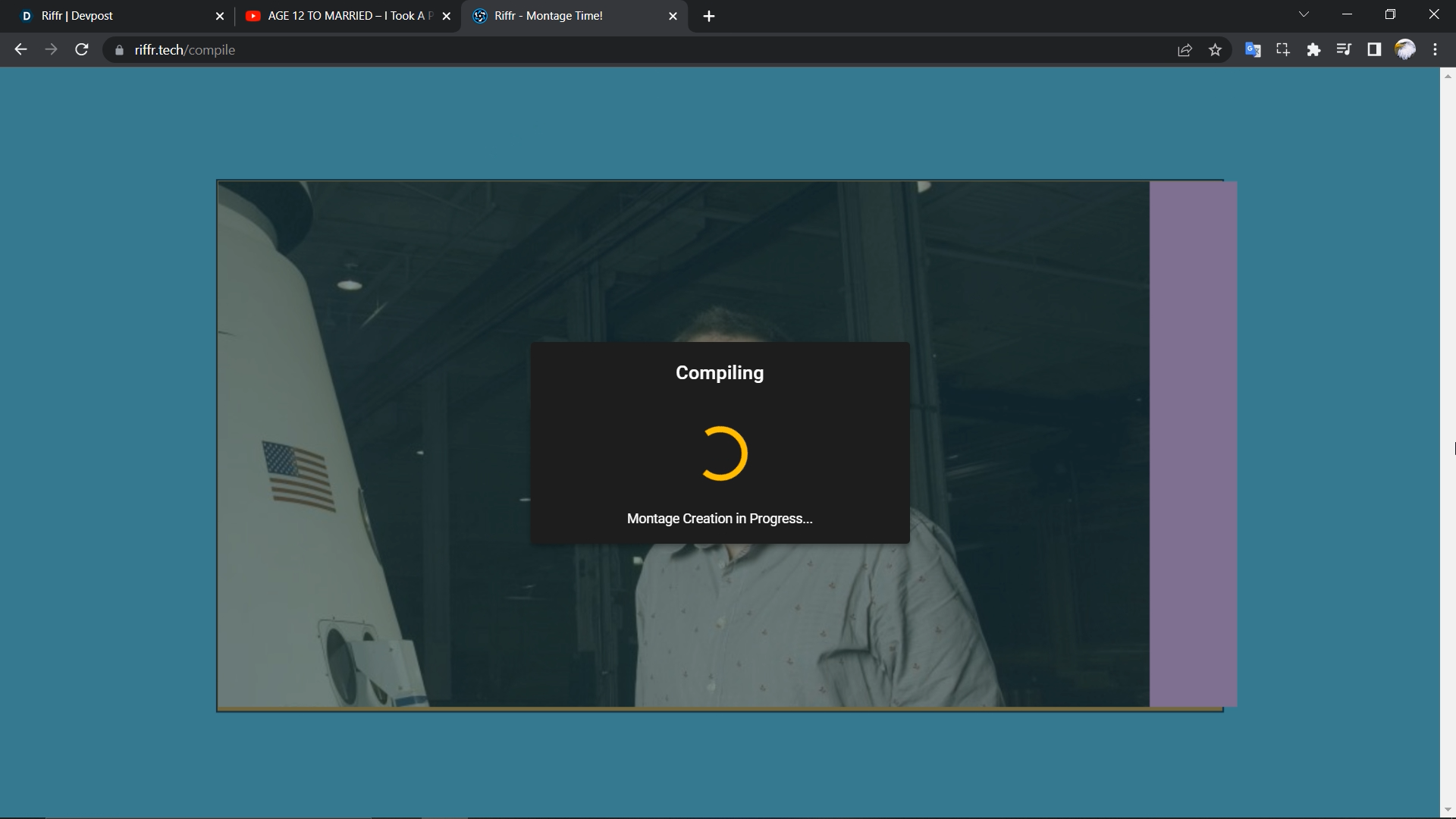Open the Extensions puzzle icon

[1313, 50]
